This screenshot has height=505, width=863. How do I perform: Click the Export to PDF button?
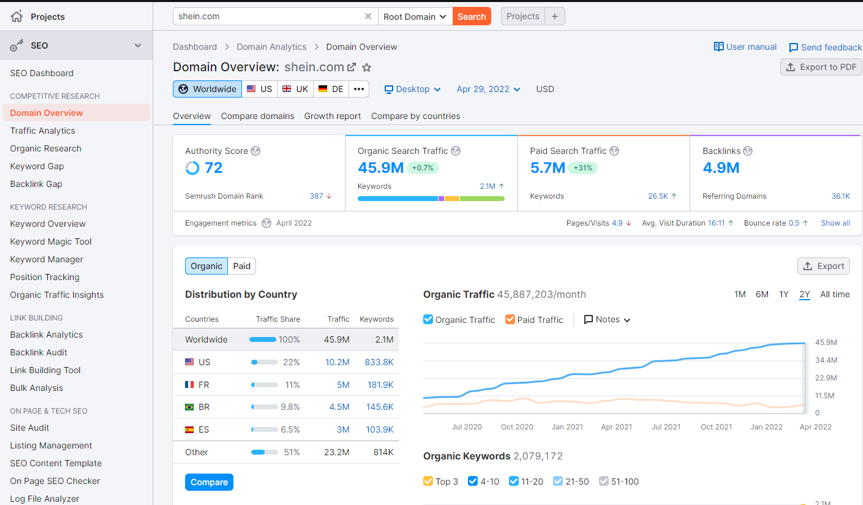point(821,67)
